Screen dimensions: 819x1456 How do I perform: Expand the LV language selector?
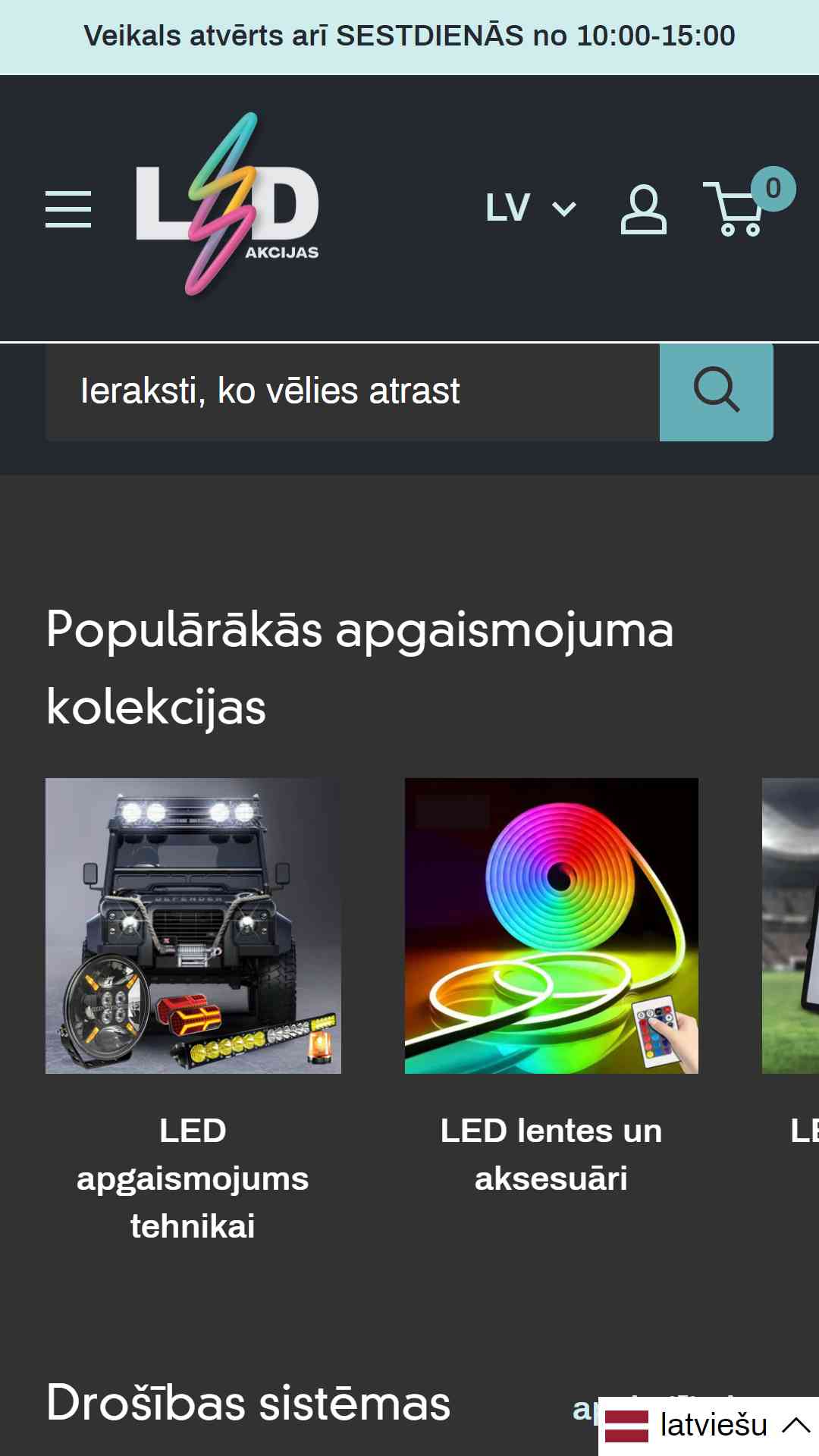point(531,209)
